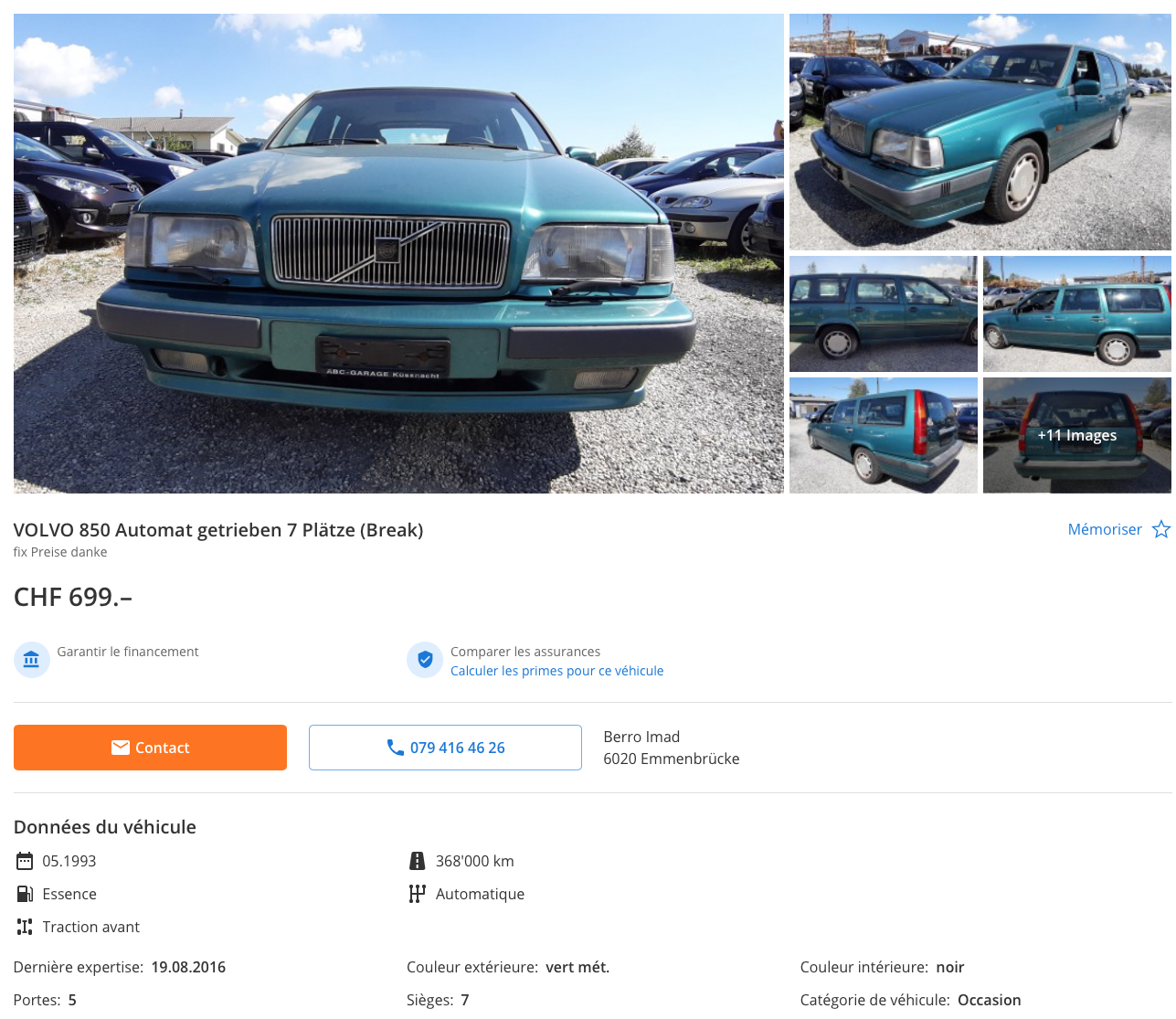Viewport: 1176px width, 1019px height.
Task: Open Calculer les primes pour ce véhicule link
Action: coord(556,671)
